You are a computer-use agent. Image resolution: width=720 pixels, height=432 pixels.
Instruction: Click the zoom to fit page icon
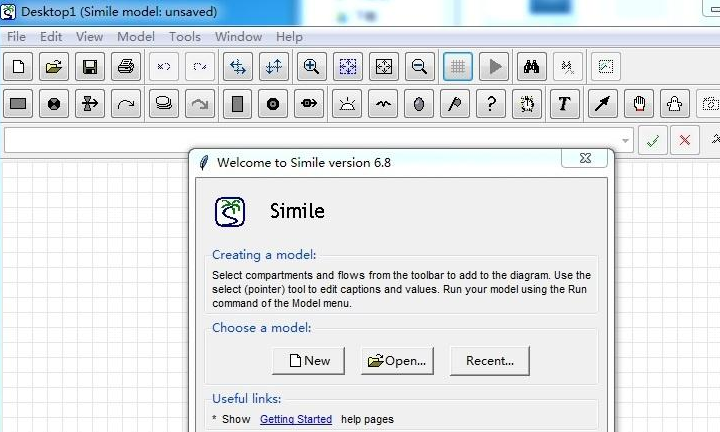click(x=384, y=67)
